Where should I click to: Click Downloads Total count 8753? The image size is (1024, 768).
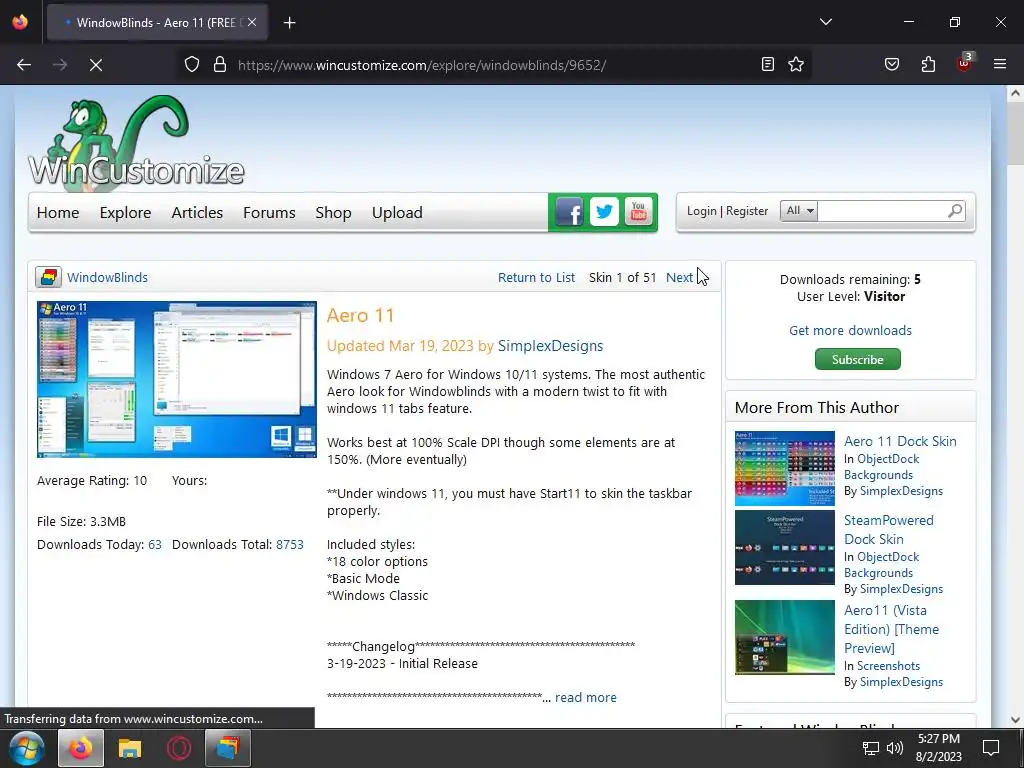pyautogui.click(x=290, y=544)
